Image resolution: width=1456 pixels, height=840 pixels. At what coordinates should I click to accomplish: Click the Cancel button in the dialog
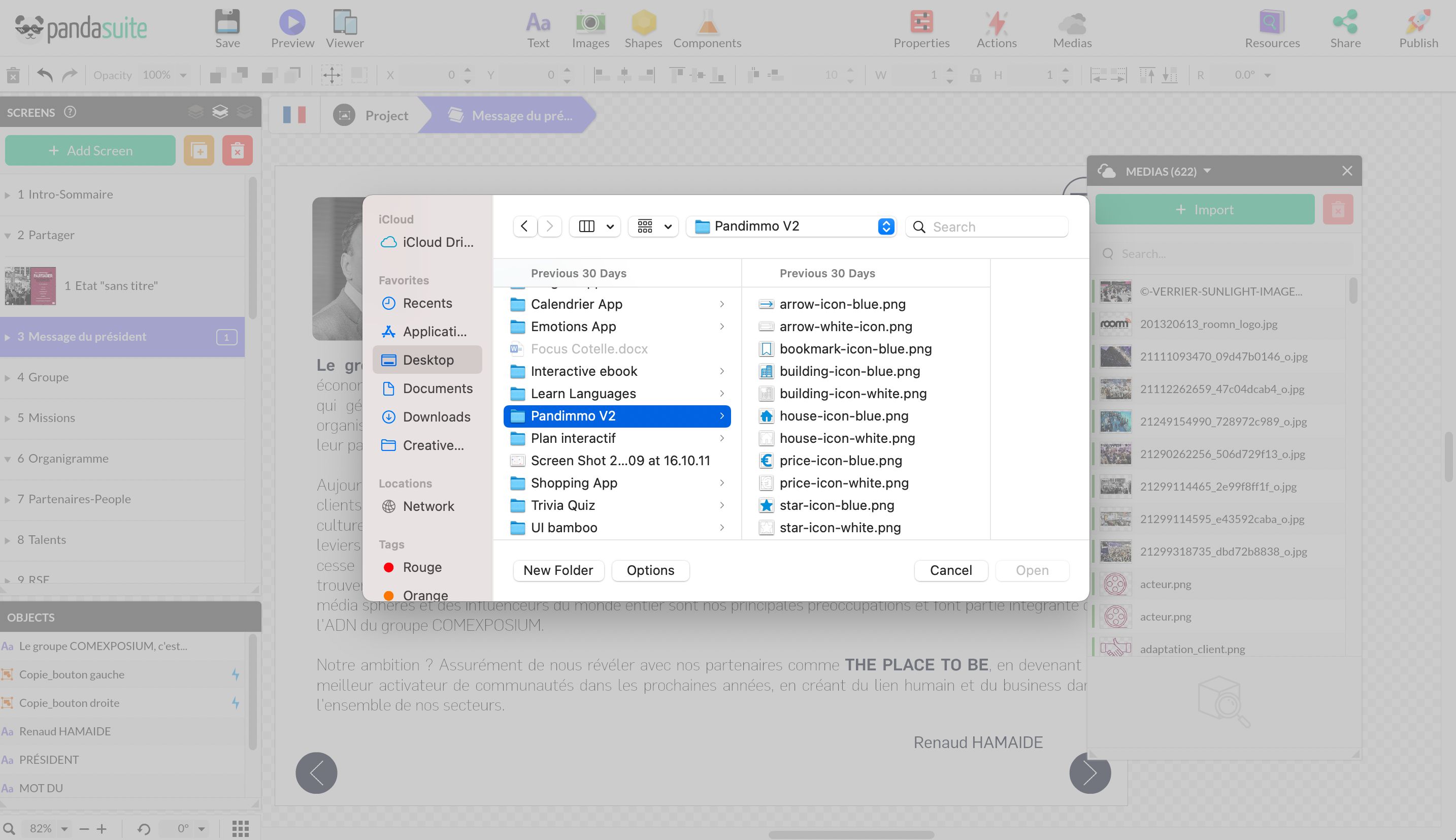(950, 570)
